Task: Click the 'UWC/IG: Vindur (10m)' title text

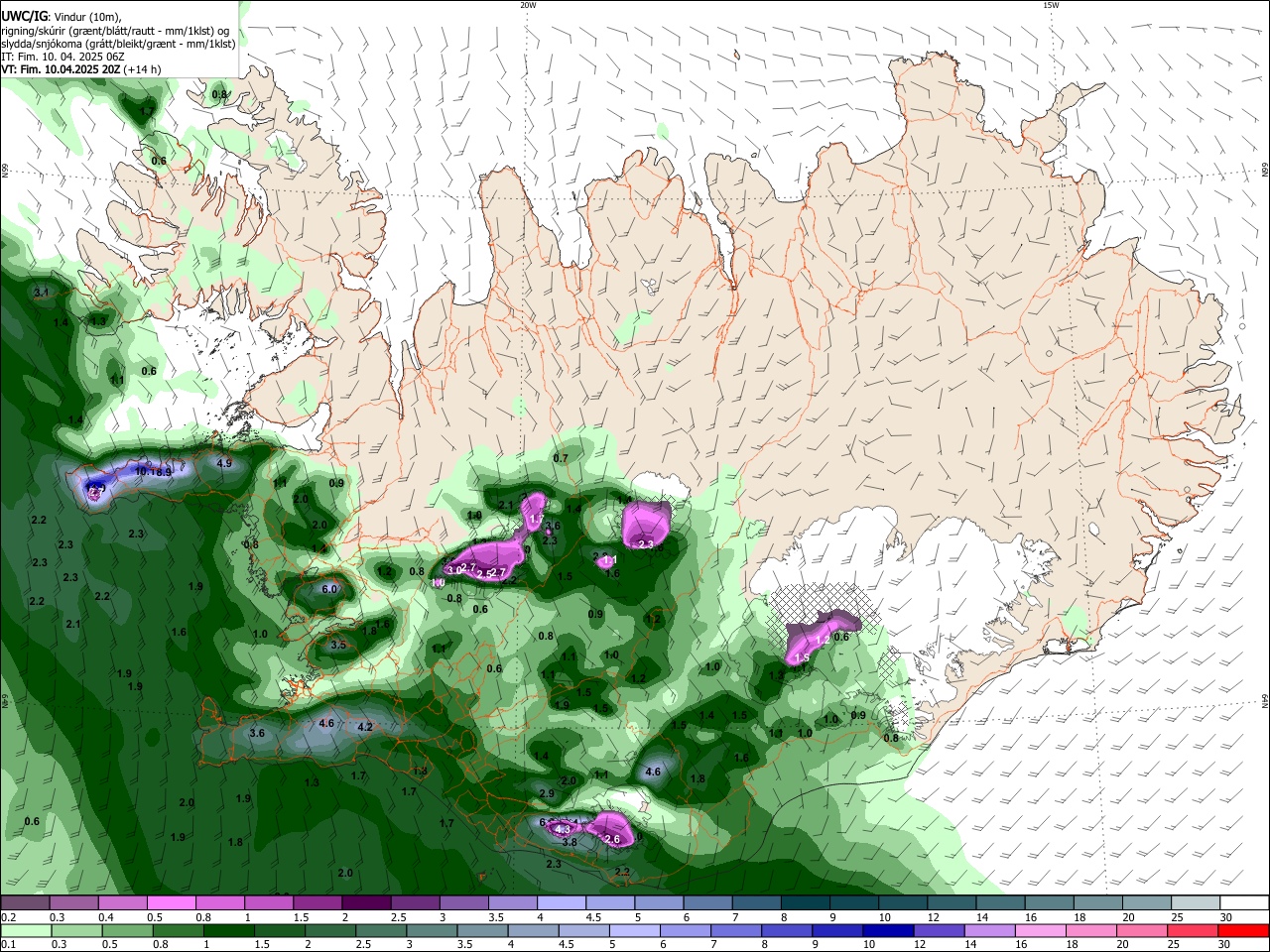Action: coord(62,17)
